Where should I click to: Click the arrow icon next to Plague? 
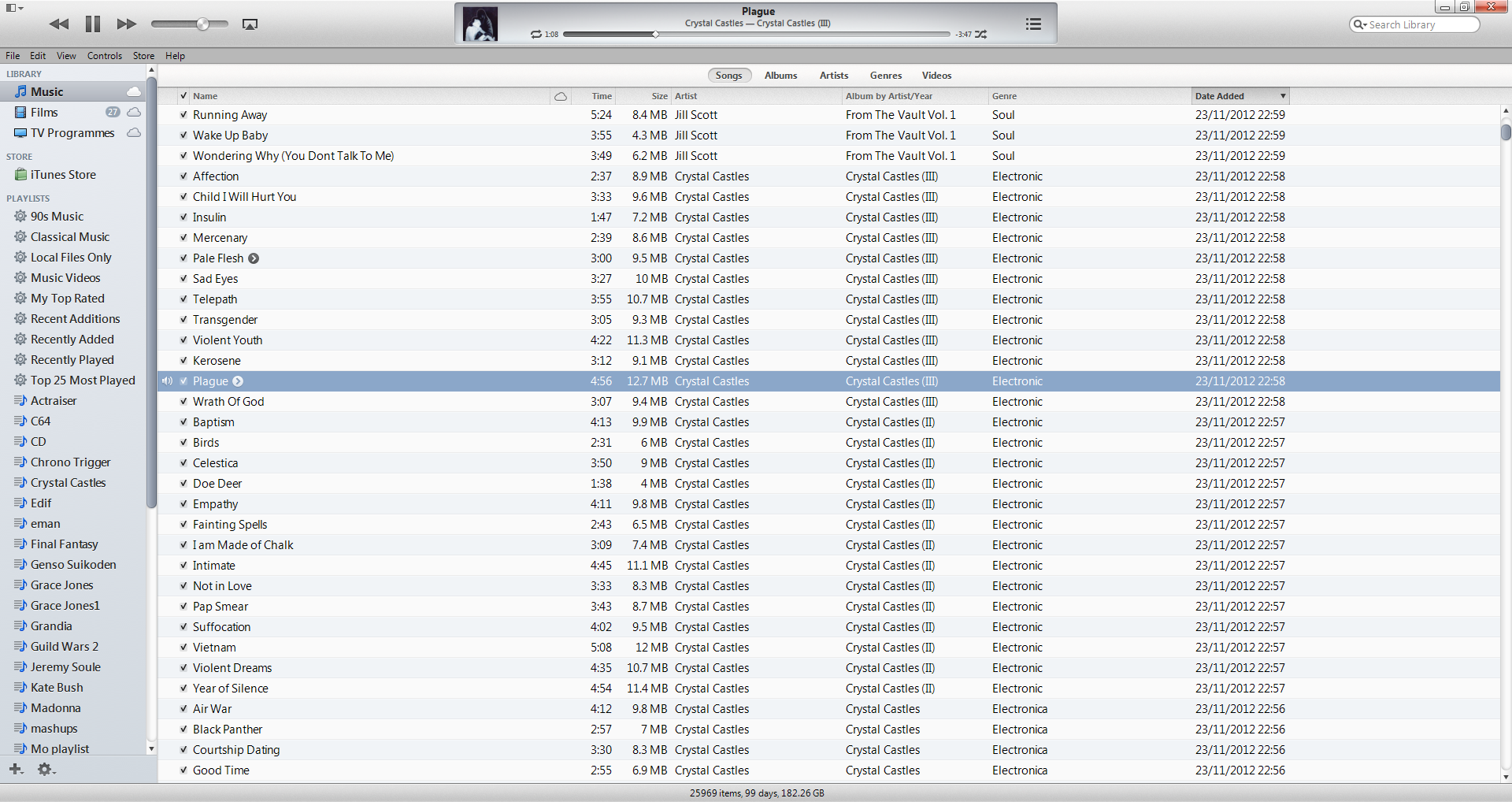click(x=238, y=381)
